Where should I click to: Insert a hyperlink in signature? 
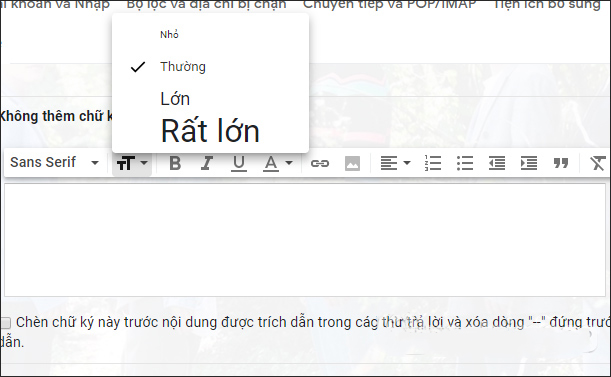(x=320, y=163)
